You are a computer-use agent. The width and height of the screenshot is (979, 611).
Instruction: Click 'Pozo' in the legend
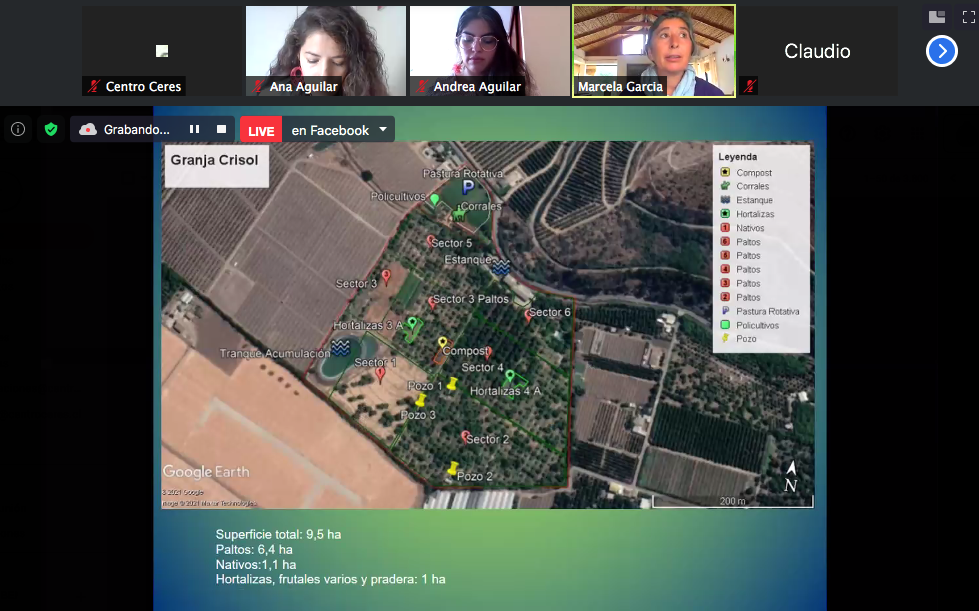(x=746, y=339)
